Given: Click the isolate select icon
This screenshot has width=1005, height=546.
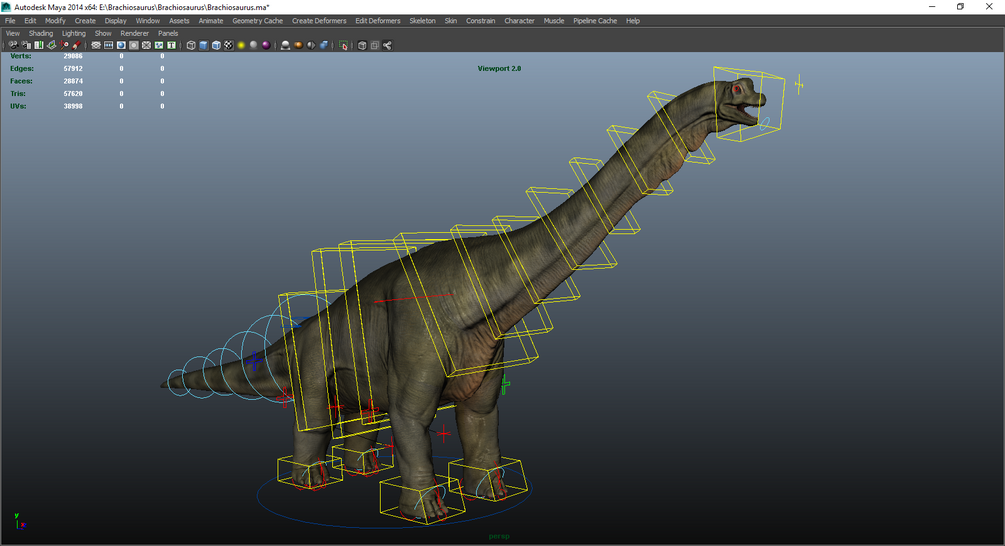Looking at the screenshot, I should coord(343,46).
